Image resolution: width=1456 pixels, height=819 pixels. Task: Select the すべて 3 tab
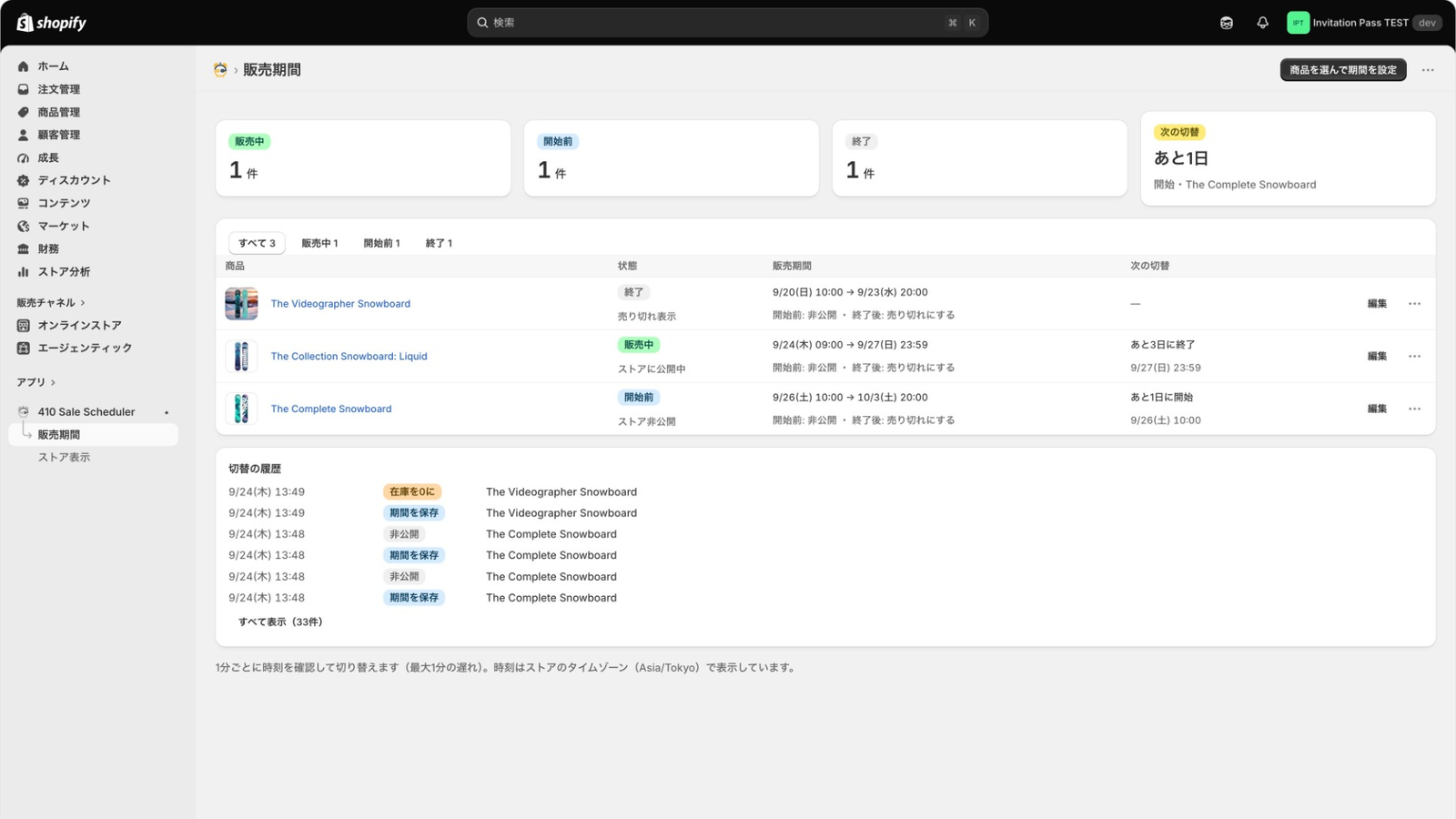point(257,243)
